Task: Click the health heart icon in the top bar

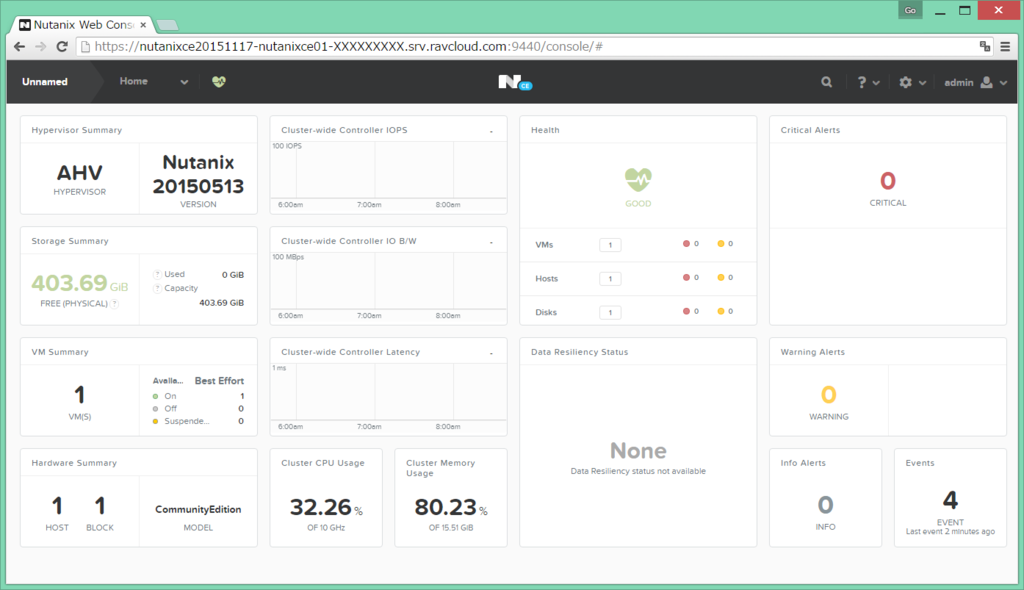Action: click(219, 82)
